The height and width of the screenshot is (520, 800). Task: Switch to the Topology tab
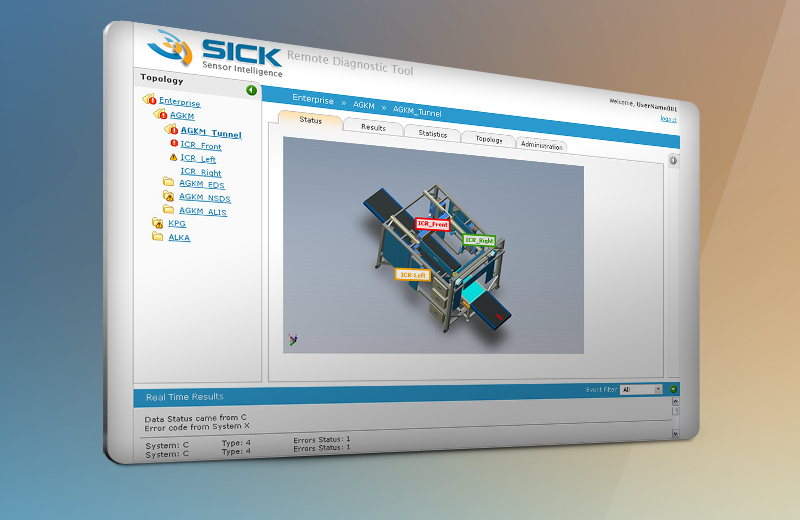tap(489, 139)
